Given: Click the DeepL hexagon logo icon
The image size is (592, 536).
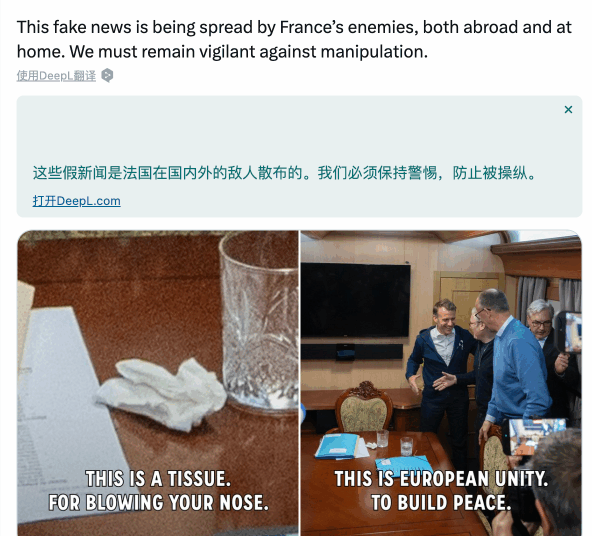Looking at the screenshot, I should pyautogui.click(x=108, y=75).
